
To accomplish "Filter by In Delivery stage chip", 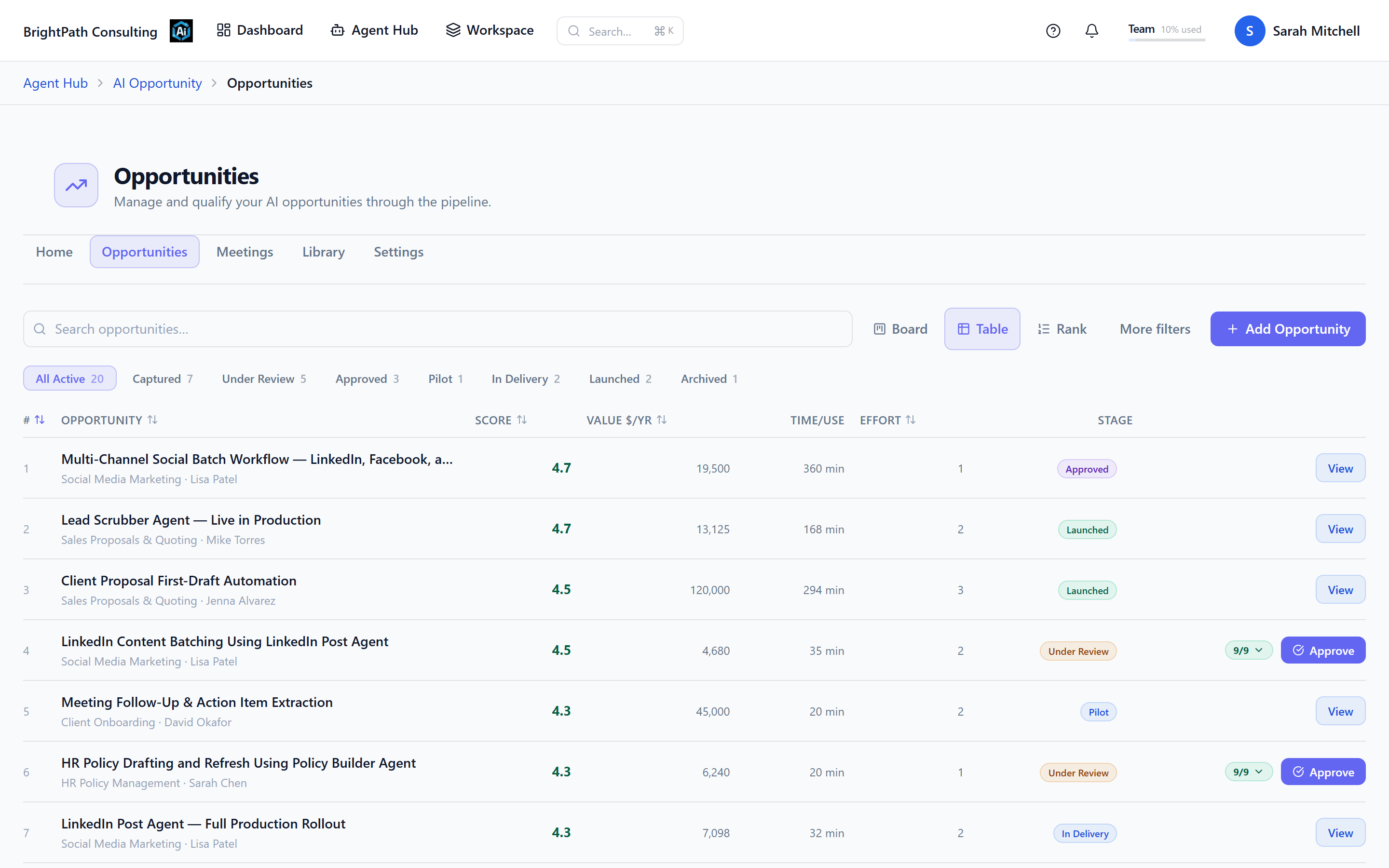I will point(526,379).
